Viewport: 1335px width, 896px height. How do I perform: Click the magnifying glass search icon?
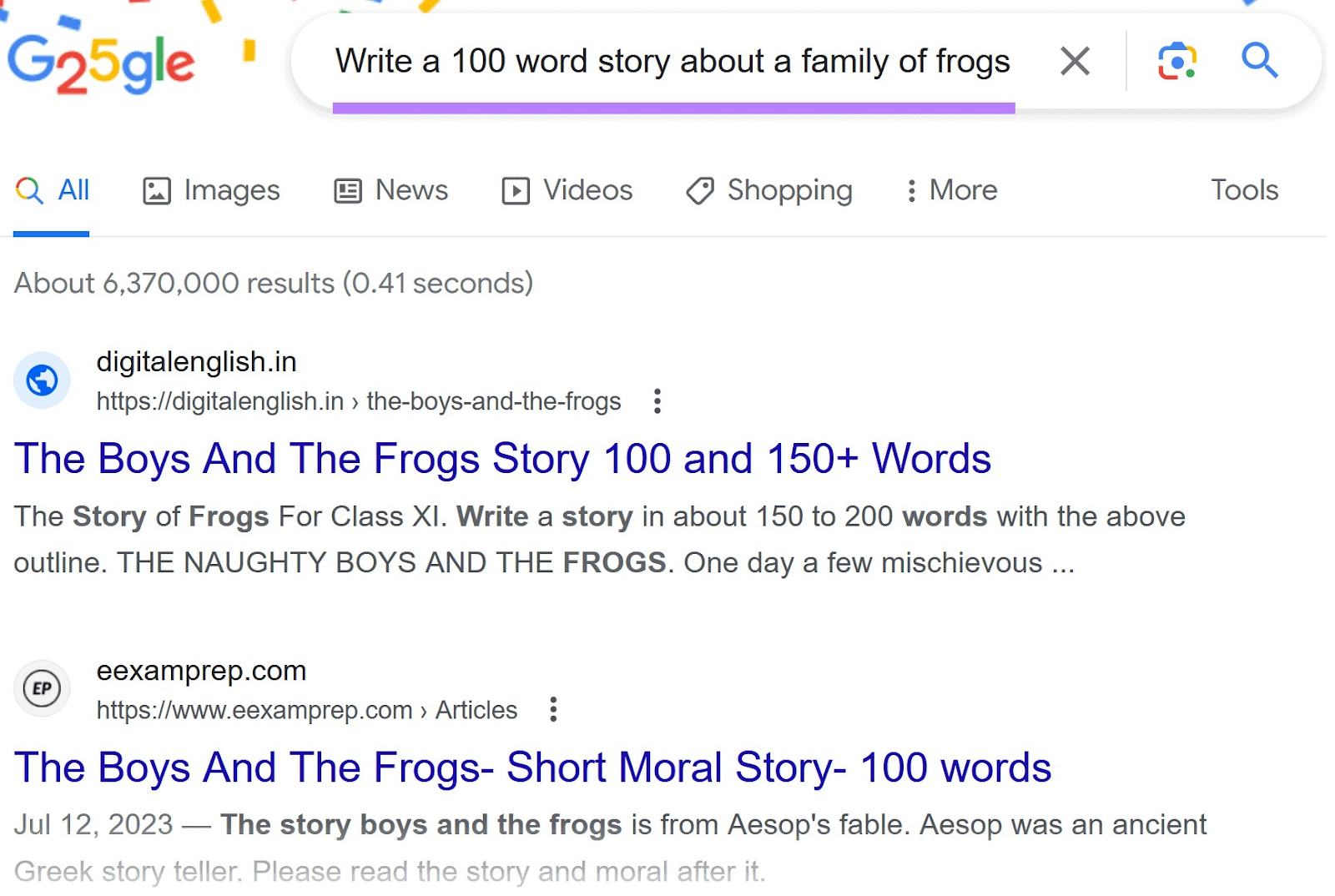point(1260,60)
